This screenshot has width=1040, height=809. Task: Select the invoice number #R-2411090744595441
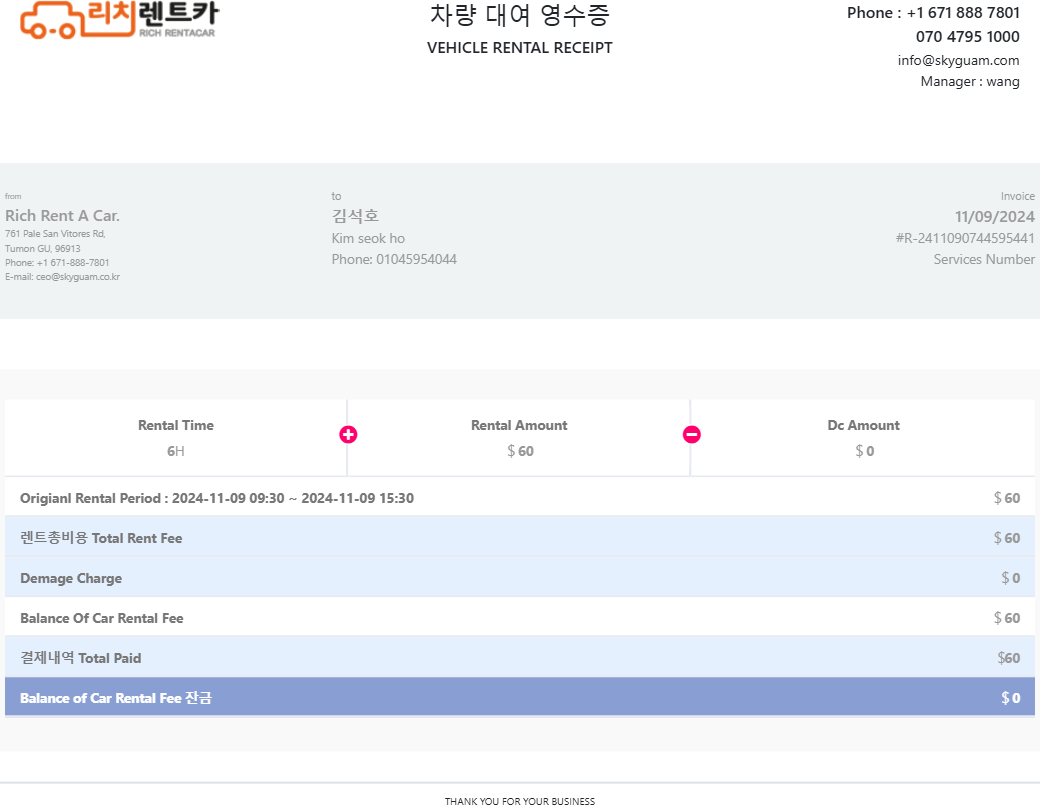pos(964,238)
